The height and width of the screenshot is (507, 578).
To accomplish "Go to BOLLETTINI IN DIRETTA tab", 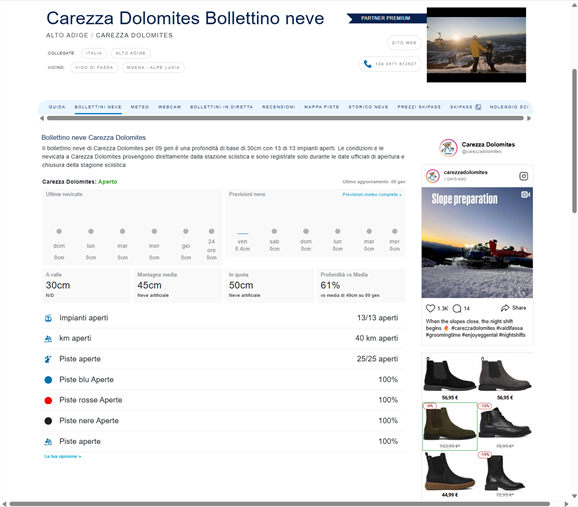I will pyautogui.click(x=222, y=107).
